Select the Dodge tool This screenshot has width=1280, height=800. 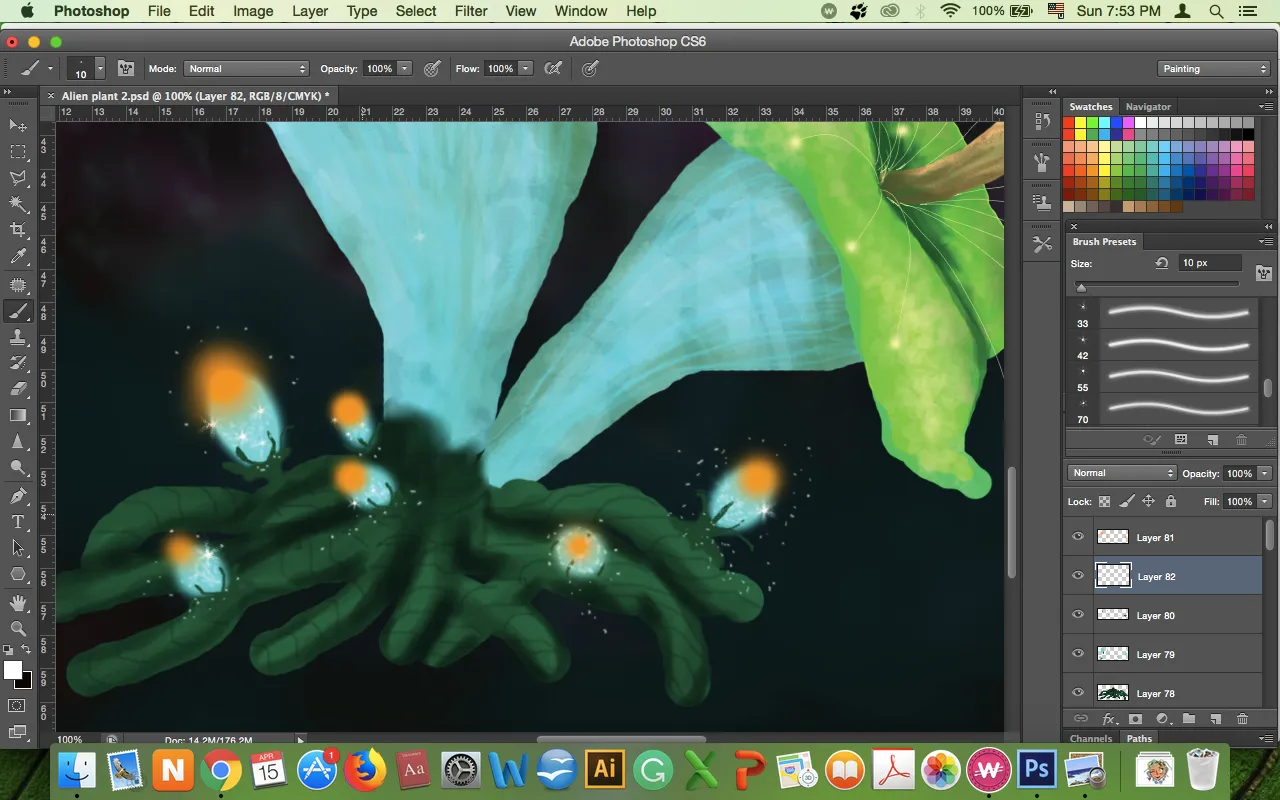pyautogui.click(x=18, y=467)
